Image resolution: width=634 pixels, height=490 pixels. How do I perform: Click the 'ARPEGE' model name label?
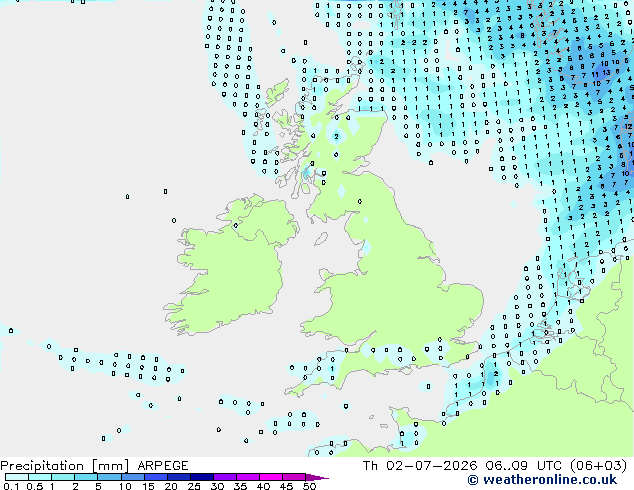(x=163, y=466)
